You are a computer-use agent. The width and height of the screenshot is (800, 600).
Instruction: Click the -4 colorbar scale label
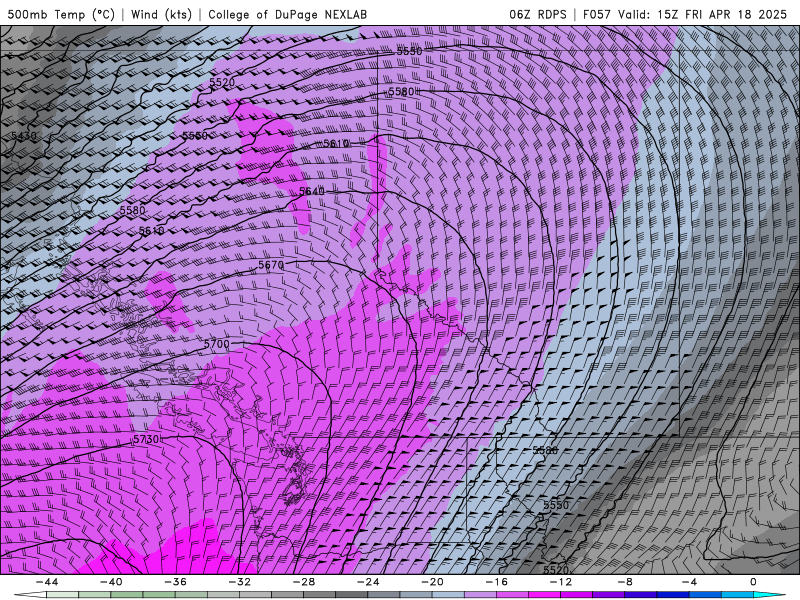[689, 582]
